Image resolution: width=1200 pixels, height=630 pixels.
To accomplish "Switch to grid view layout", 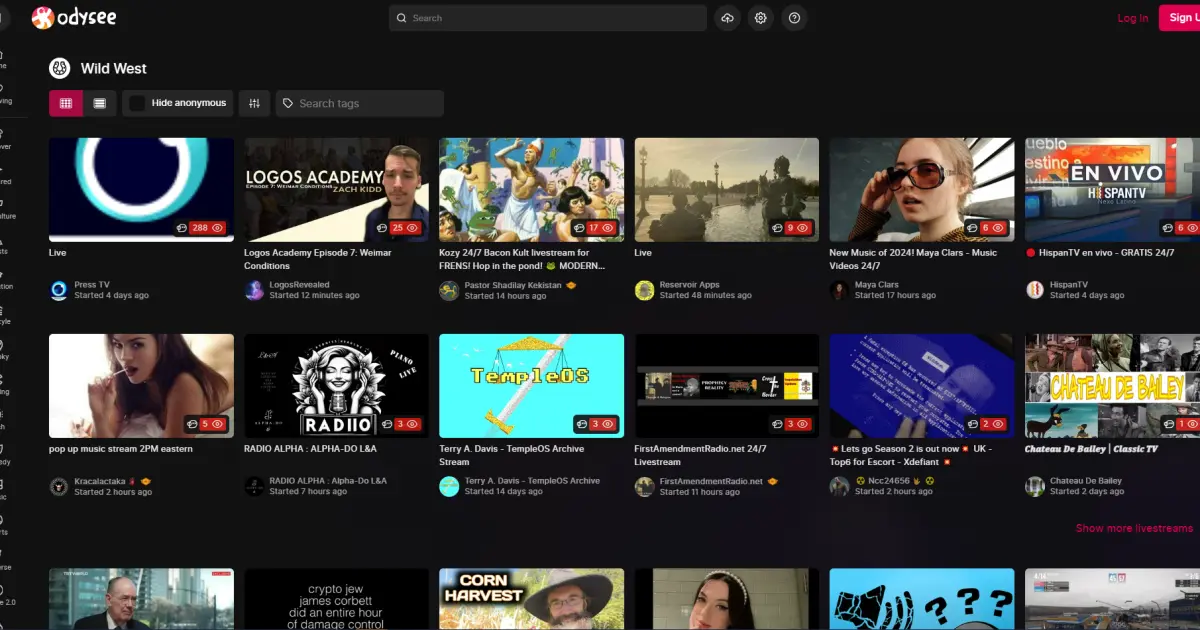I will [66, 103].
